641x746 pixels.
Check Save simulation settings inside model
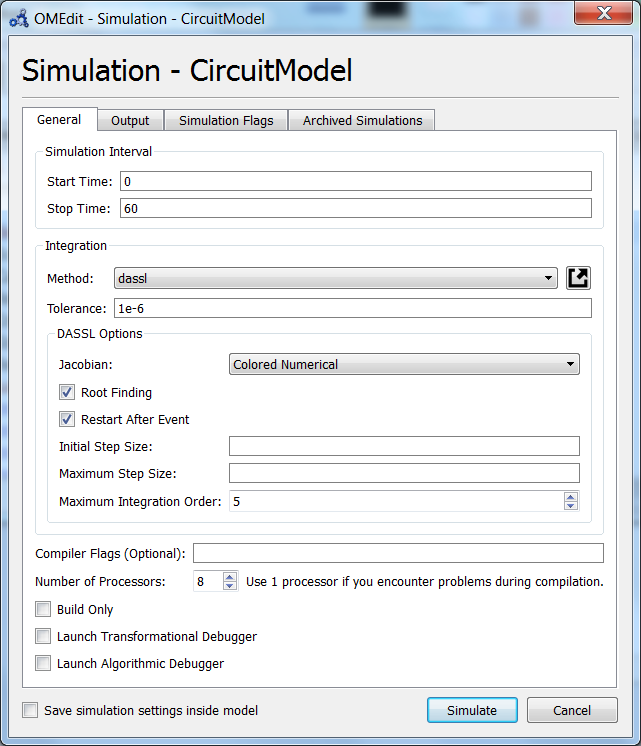[x=30, y=711]
